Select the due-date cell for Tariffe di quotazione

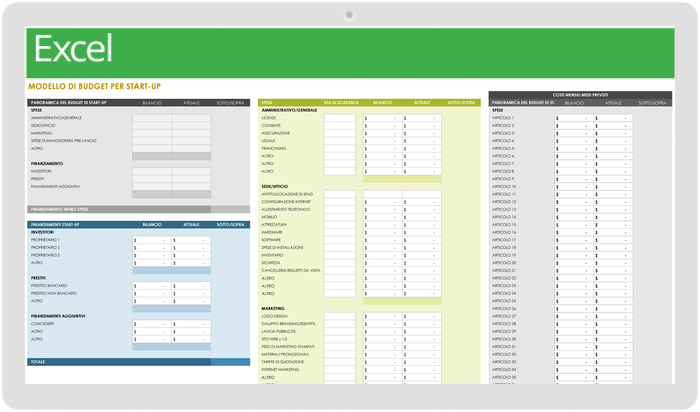[x=340, y=362]
